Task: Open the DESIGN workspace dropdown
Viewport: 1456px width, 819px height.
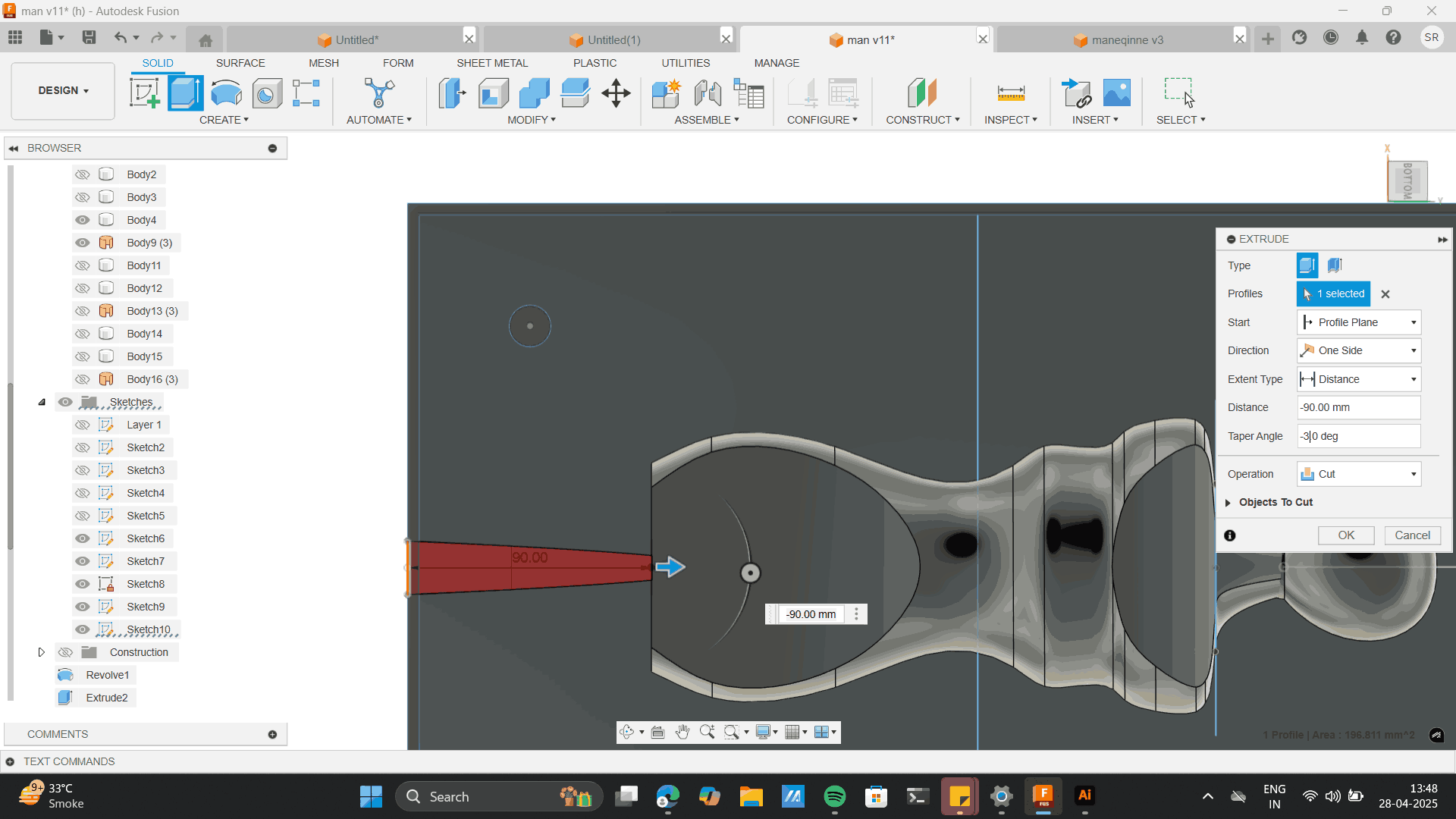Action: tap(63, 91)
